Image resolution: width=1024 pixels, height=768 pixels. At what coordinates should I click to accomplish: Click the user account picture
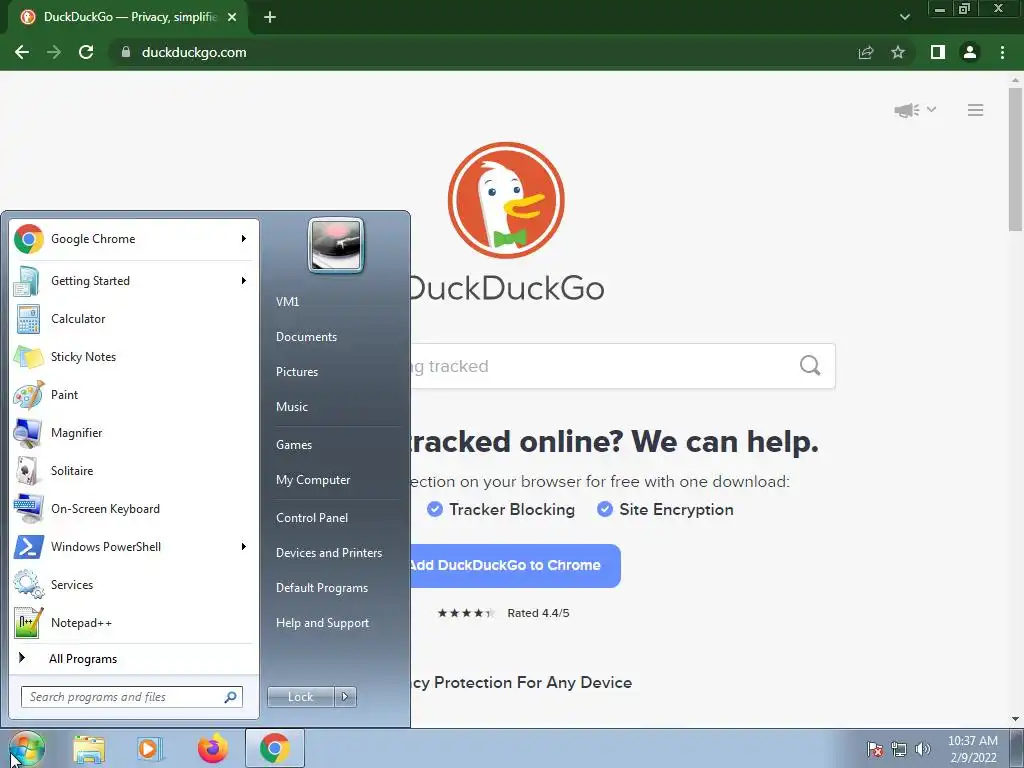click(x=336, y=245)
